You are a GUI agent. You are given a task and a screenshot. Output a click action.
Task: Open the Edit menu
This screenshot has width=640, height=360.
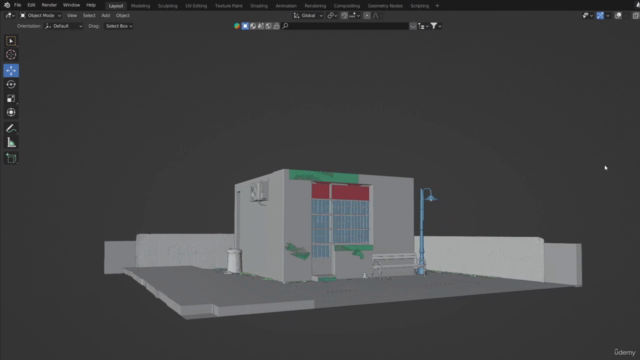coord(31,5)
